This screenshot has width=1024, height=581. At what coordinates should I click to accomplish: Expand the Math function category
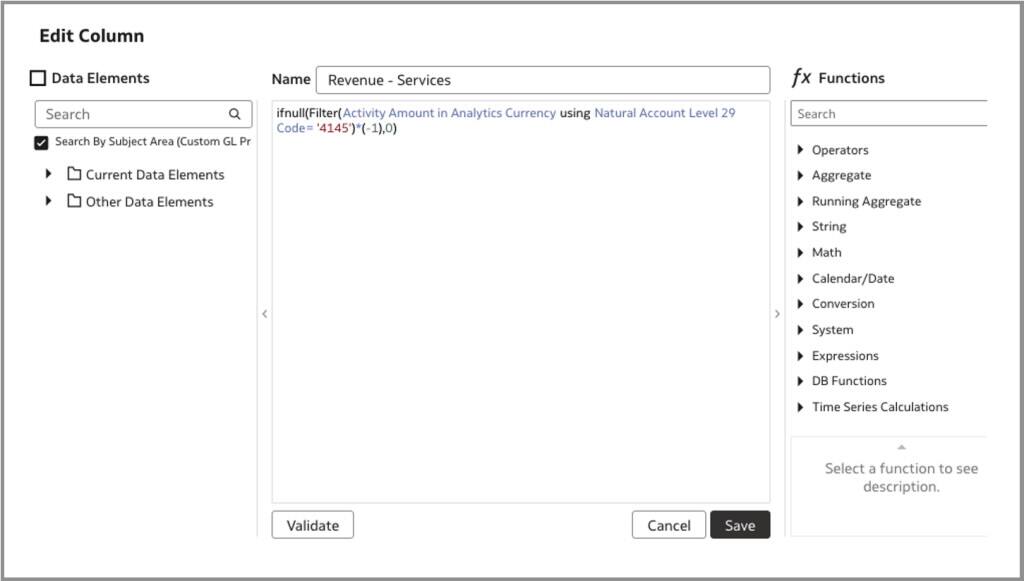[800, 252]
